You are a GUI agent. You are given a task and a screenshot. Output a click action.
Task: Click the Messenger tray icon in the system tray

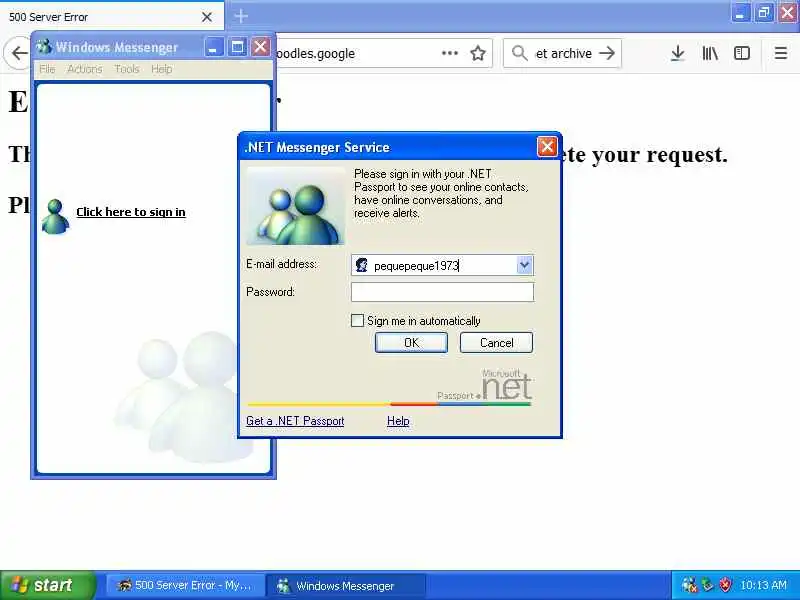point(689,585)
